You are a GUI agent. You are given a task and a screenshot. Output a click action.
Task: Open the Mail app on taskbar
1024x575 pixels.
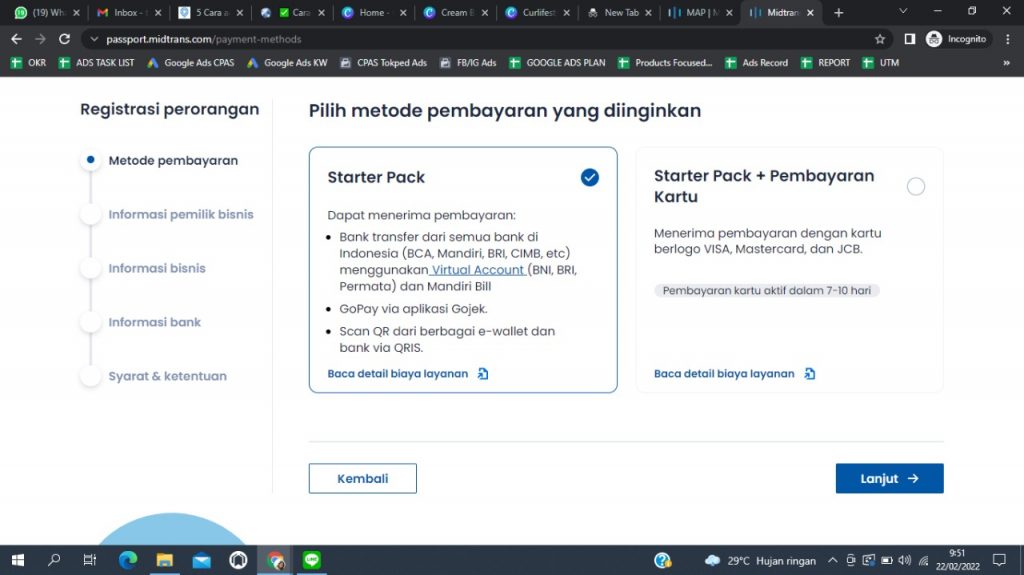coord(202,560)
